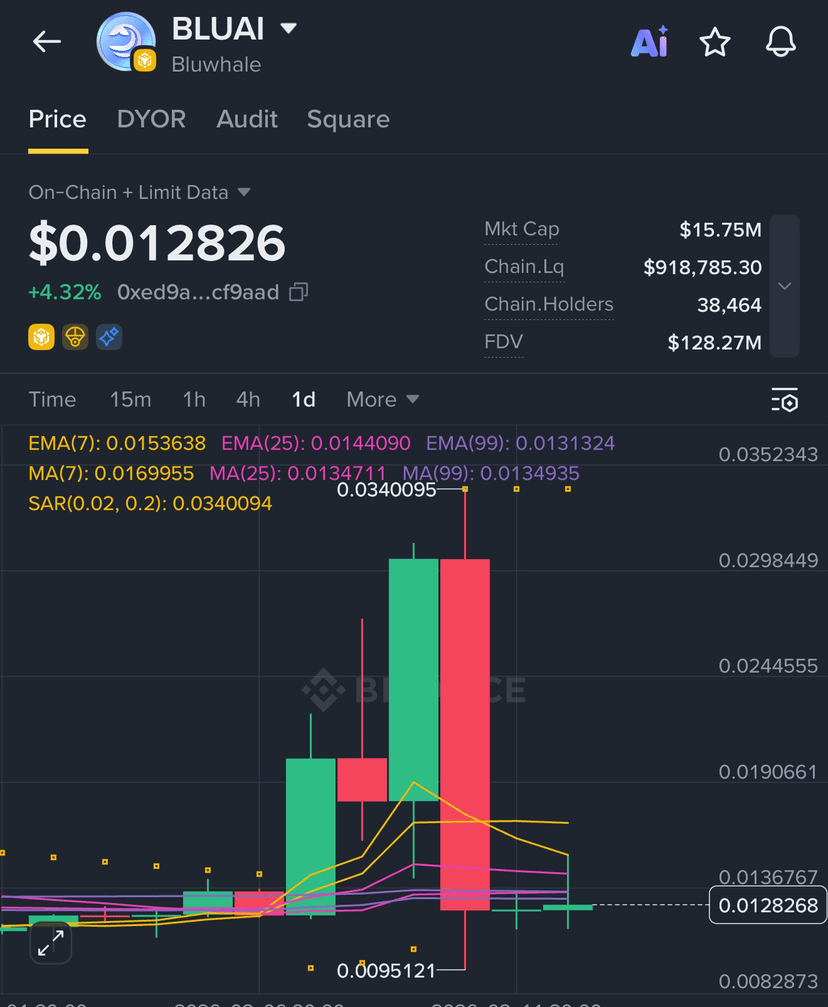
Task: Set a price alert with bell icon
Action: pyautogui.click(x=780, y=42)
